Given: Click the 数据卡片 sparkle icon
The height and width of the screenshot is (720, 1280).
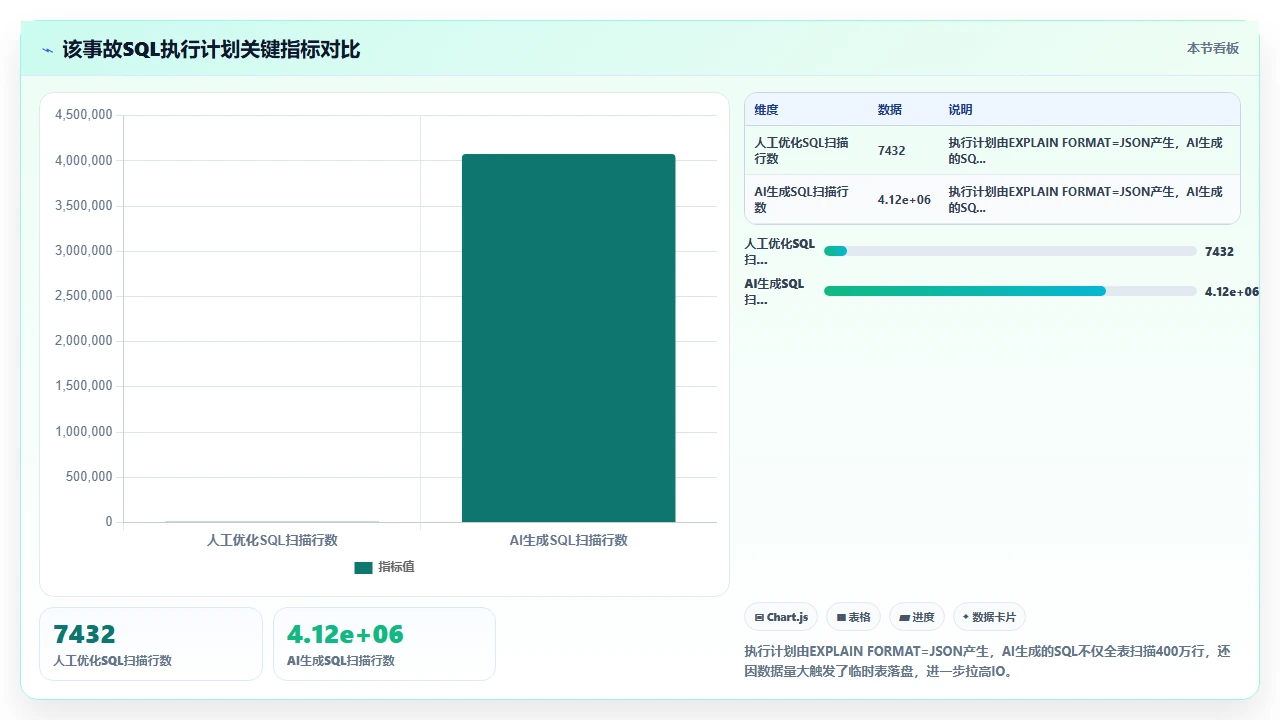Looking at the screenshot, I should pyautogui.click(x=966, y=617).
